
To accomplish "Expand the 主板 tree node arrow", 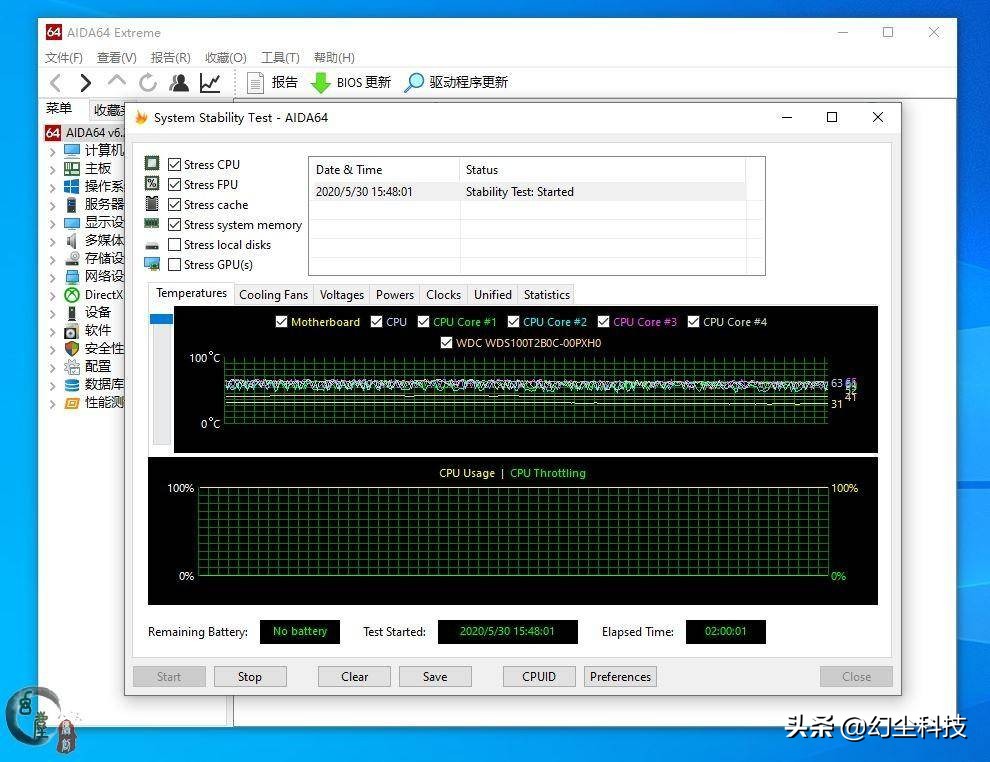I will pyautogui.click(x=53, y=169).
